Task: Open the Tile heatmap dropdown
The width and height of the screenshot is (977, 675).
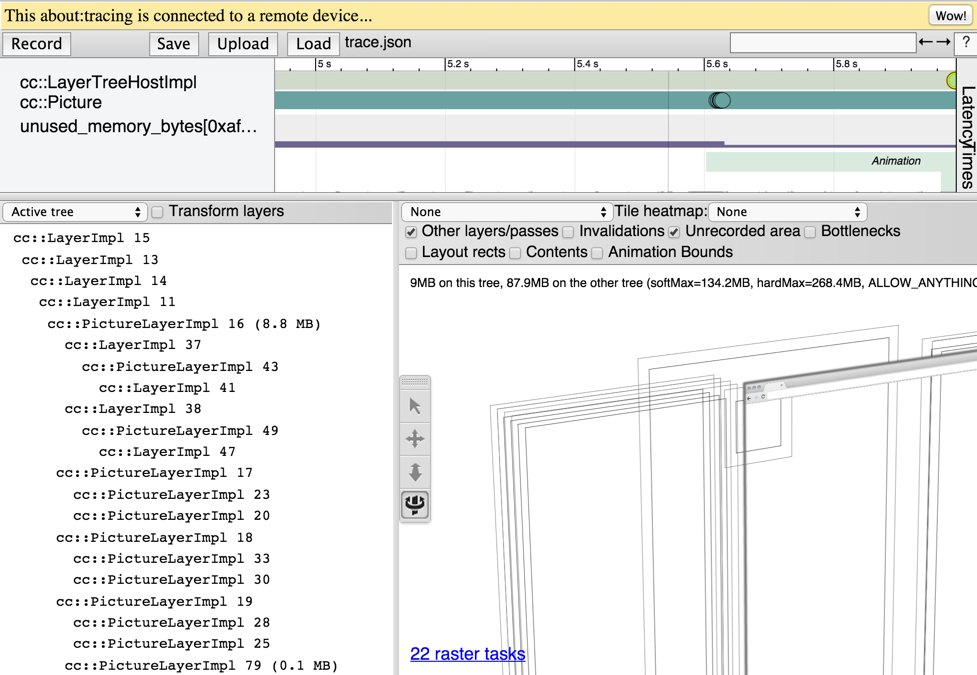Action: click(787, 212)
